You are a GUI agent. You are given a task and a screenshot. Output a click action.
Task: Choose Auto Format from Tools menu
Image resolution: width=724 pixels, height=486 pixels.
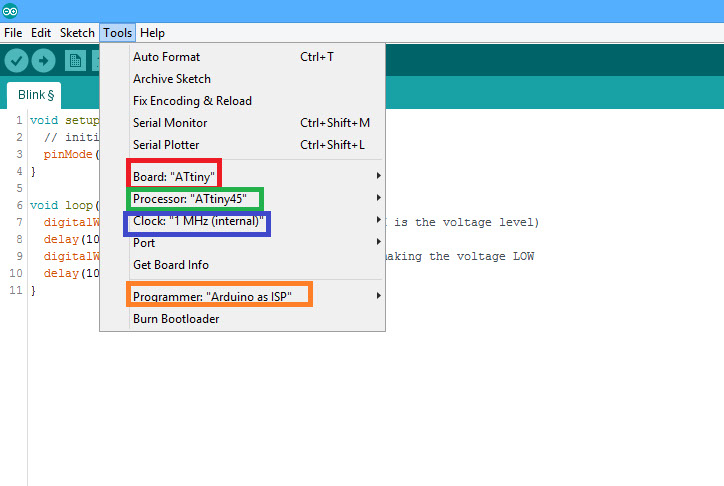[242, 57]
